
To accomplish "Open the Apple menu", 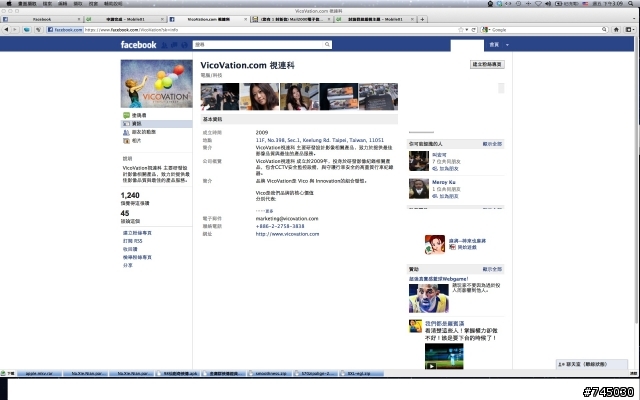I will pos(9,3).
